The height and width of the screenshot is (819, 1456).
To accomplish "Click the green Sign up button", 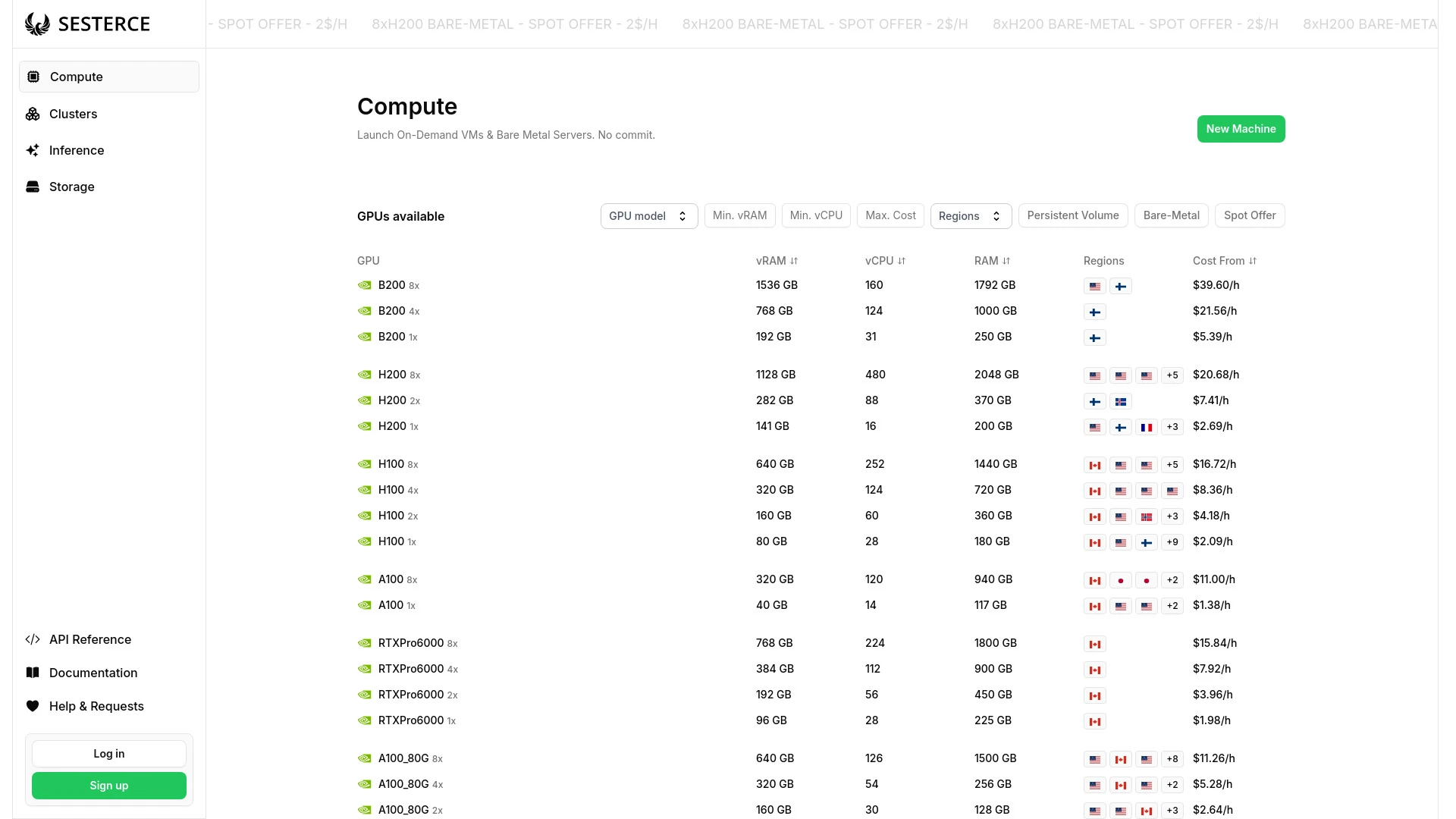I will pyautogui.click(x=109, y=786).
